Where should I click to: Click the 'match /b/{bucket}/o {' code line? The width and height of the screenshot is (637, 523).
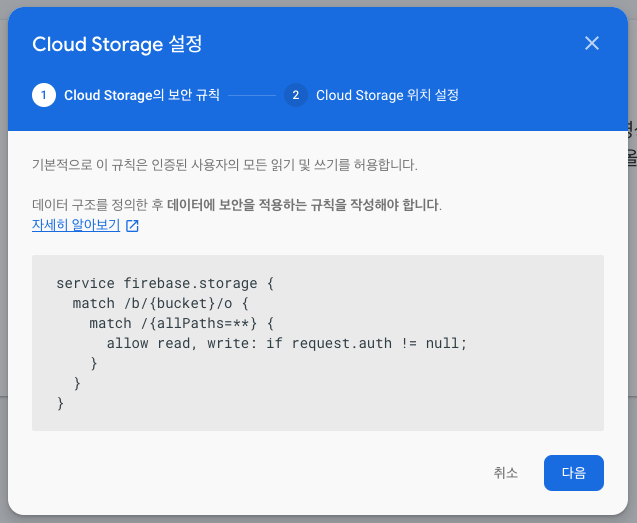point(160,303)
